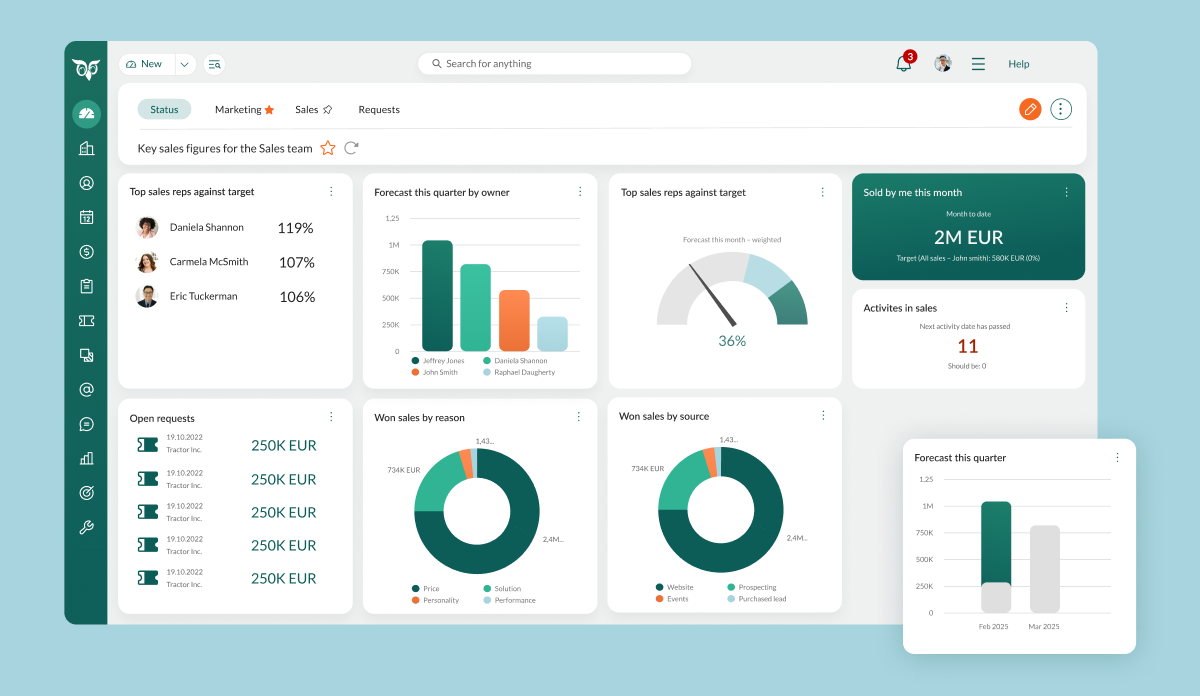Open settings via the wrench sidebar icon

87,526
